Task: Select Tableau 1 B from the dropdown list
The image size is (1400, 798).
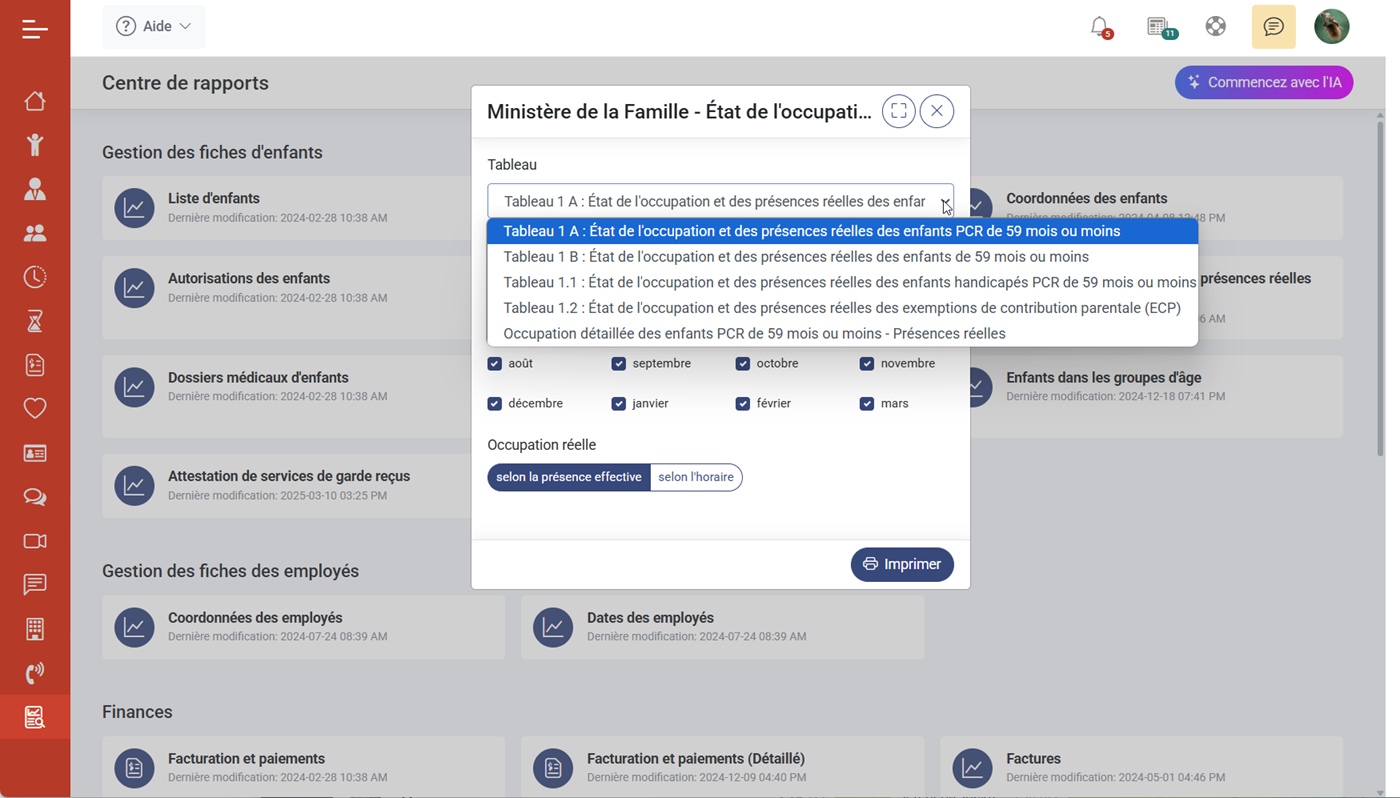Action: click(795, 256)
